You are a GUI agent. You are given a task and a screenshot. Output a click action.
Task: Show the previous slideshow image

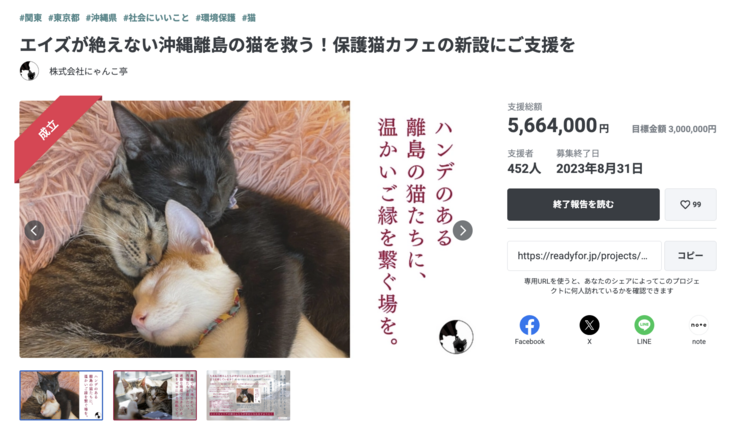click(34, 230)
